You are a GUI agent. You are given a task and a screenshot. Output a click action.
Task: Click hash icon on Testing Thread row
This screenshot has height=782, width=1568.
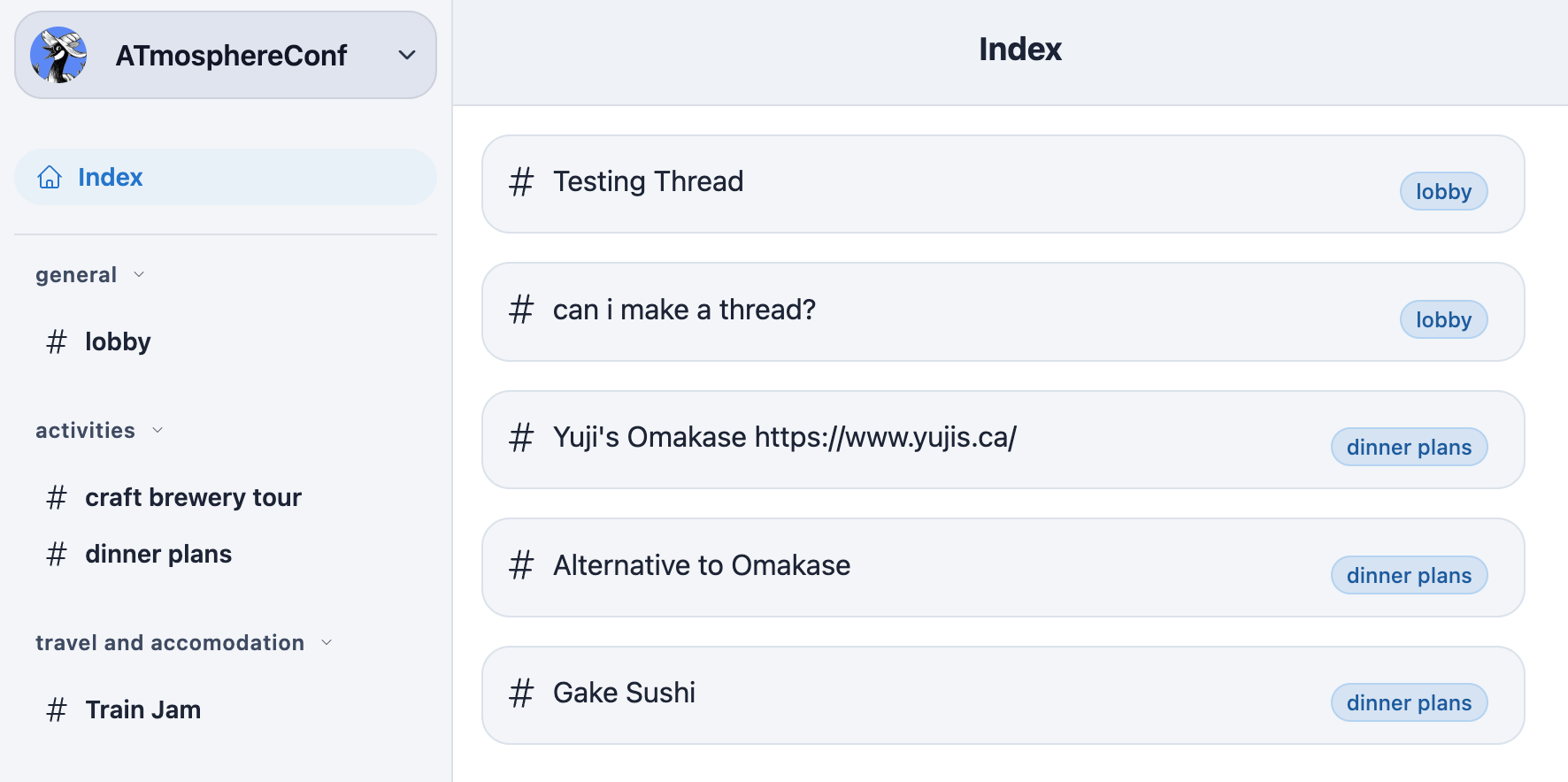point(521,182)
